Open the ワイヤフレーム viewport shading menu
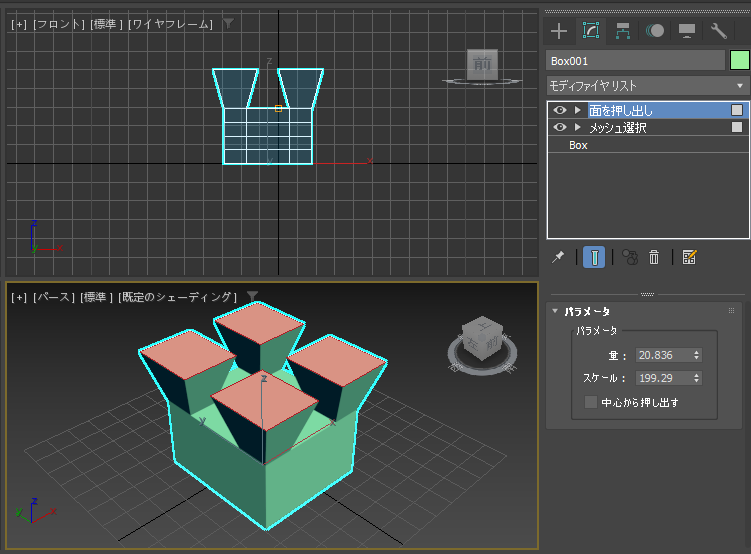 [x=170, y=23]
